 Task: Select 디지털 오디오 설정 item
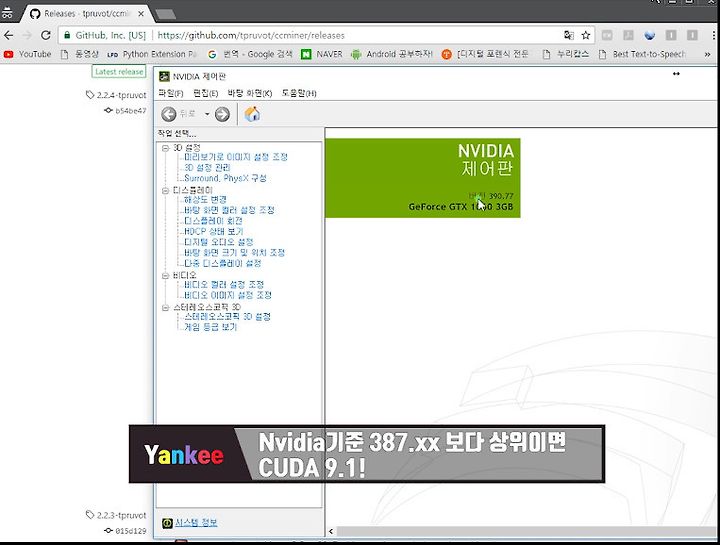(219, 242)
